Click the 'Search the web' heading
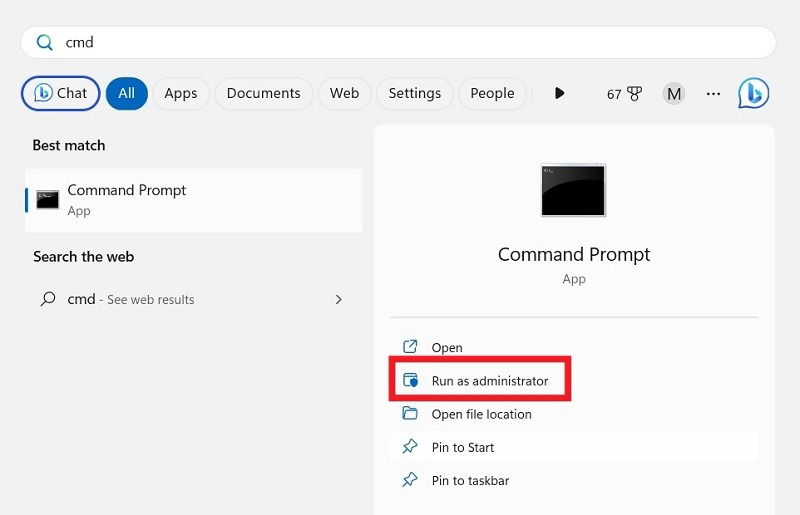 point(84,257)
